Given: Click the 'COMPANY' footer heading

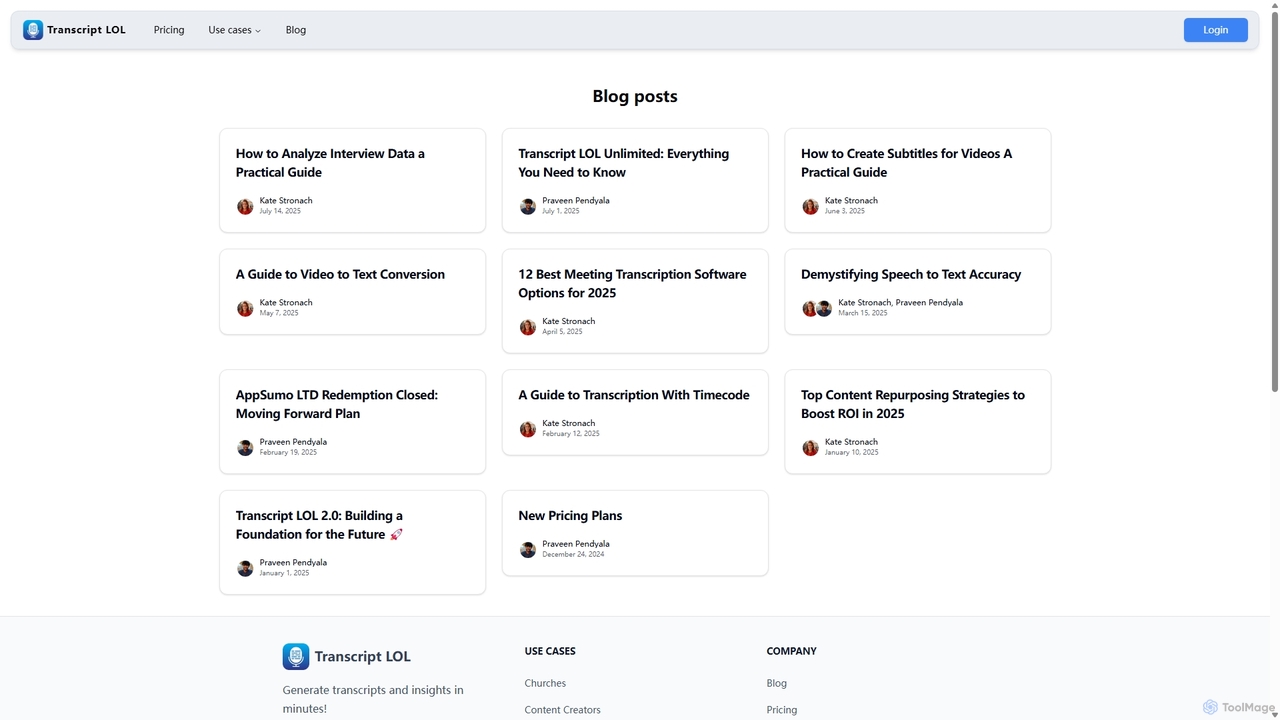Looking at the screenshot, I should coord(791,651).
